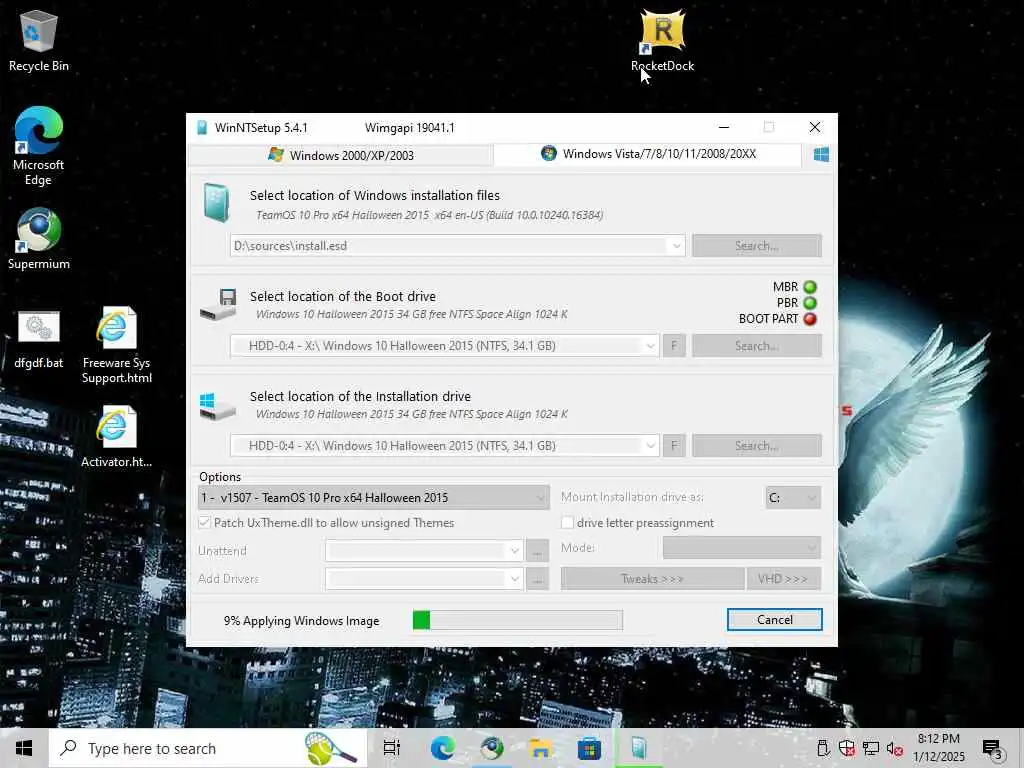Expand the install.esd source path dropdown

pyautogui.click(x=677, y=246)
